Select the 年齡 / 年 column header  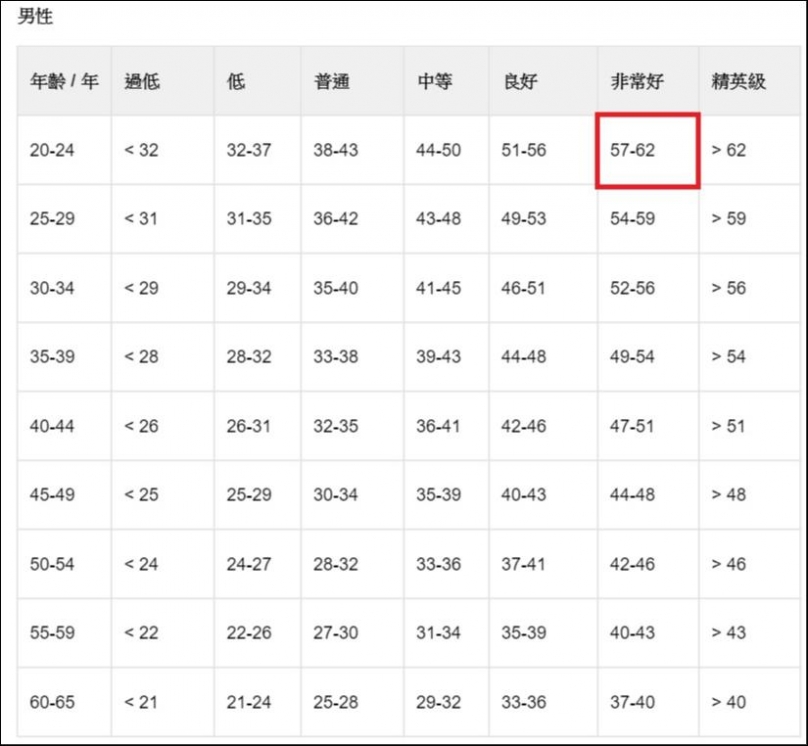(64, 81)
